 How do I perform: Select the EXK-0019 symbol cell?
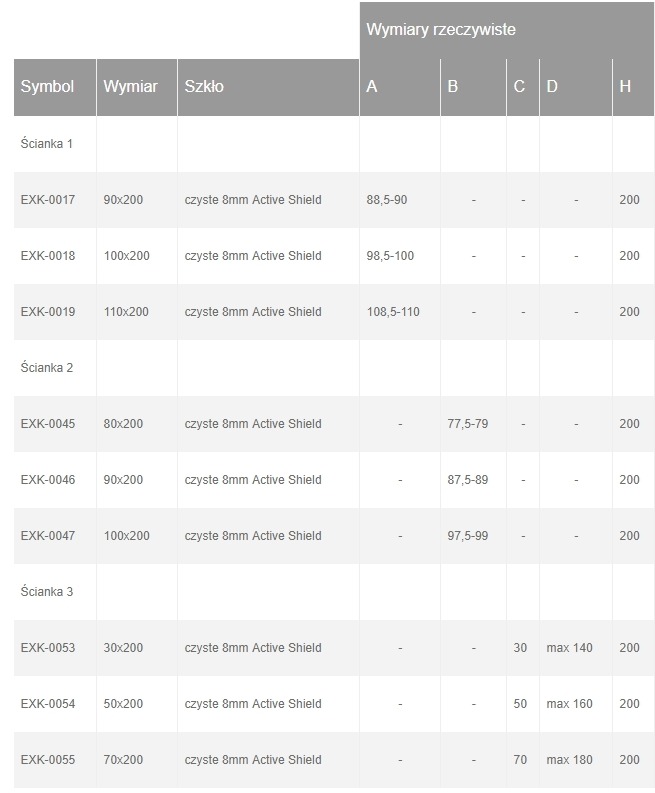click(48, 312)
